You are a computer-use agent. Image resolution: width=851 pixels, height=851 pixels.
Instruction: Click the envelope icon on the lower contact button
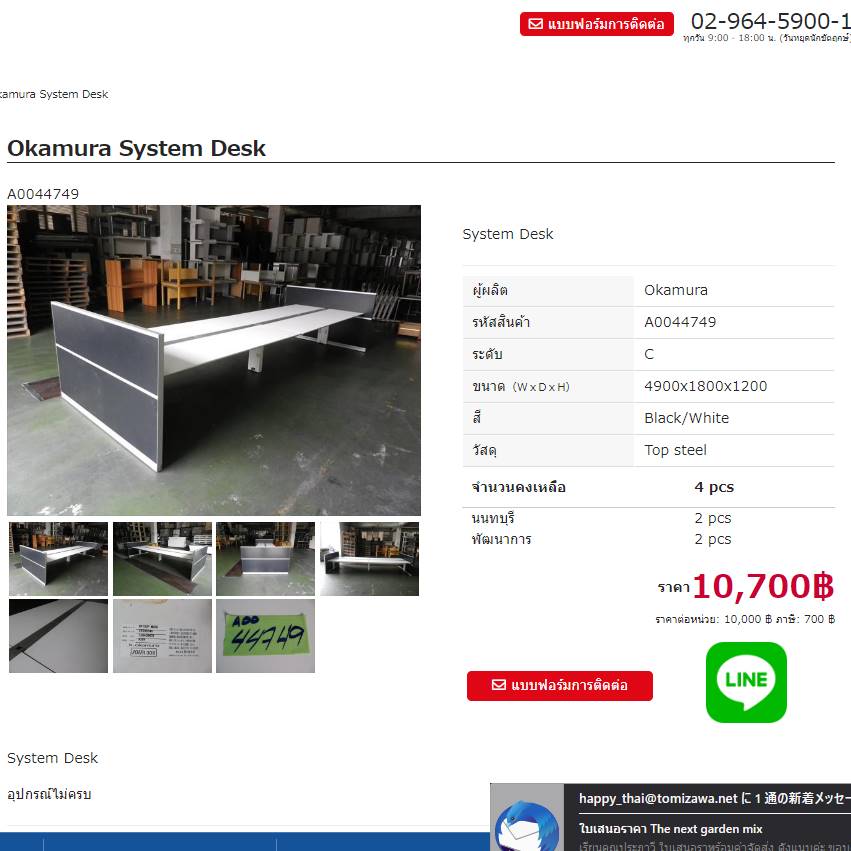pos(499,685)
